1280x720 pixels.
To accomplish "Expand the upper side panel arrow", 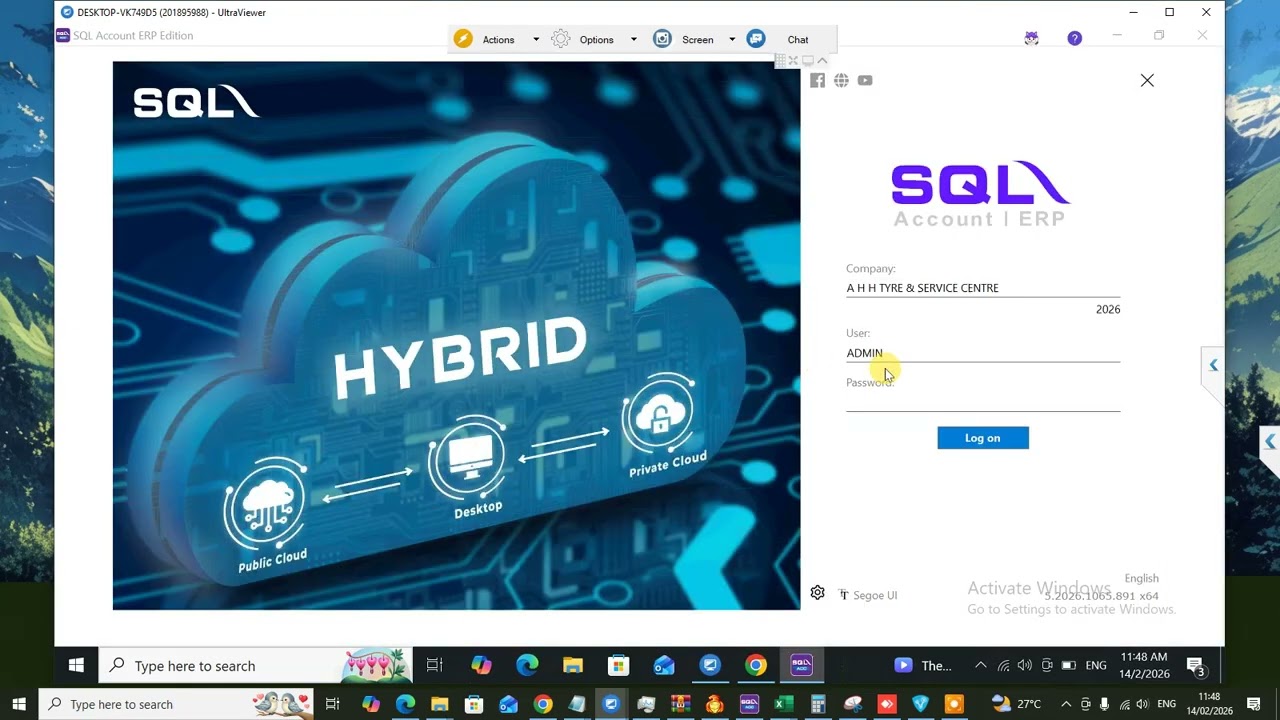I will tap(1213, 366).
